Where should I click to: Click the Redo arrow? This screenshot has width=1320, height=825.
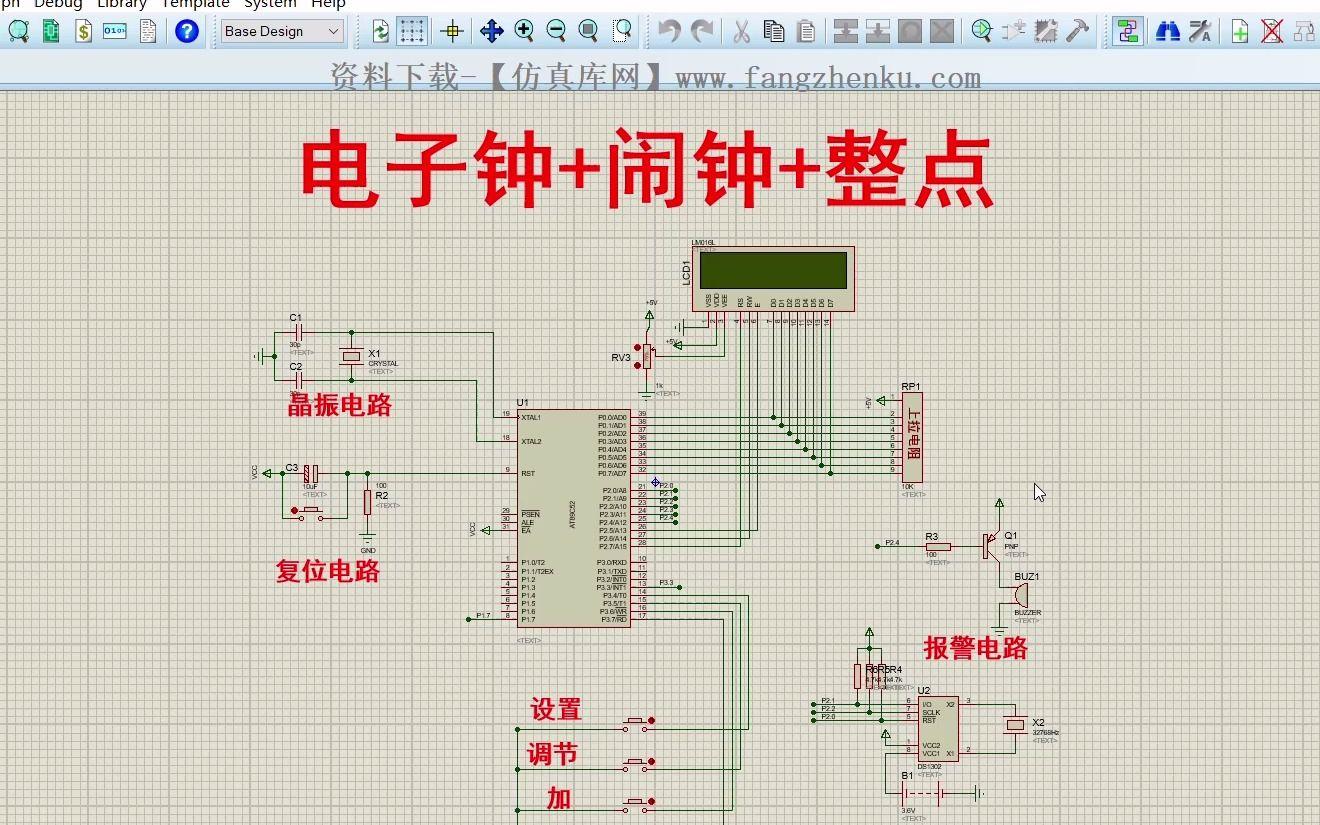coord(702,31)
